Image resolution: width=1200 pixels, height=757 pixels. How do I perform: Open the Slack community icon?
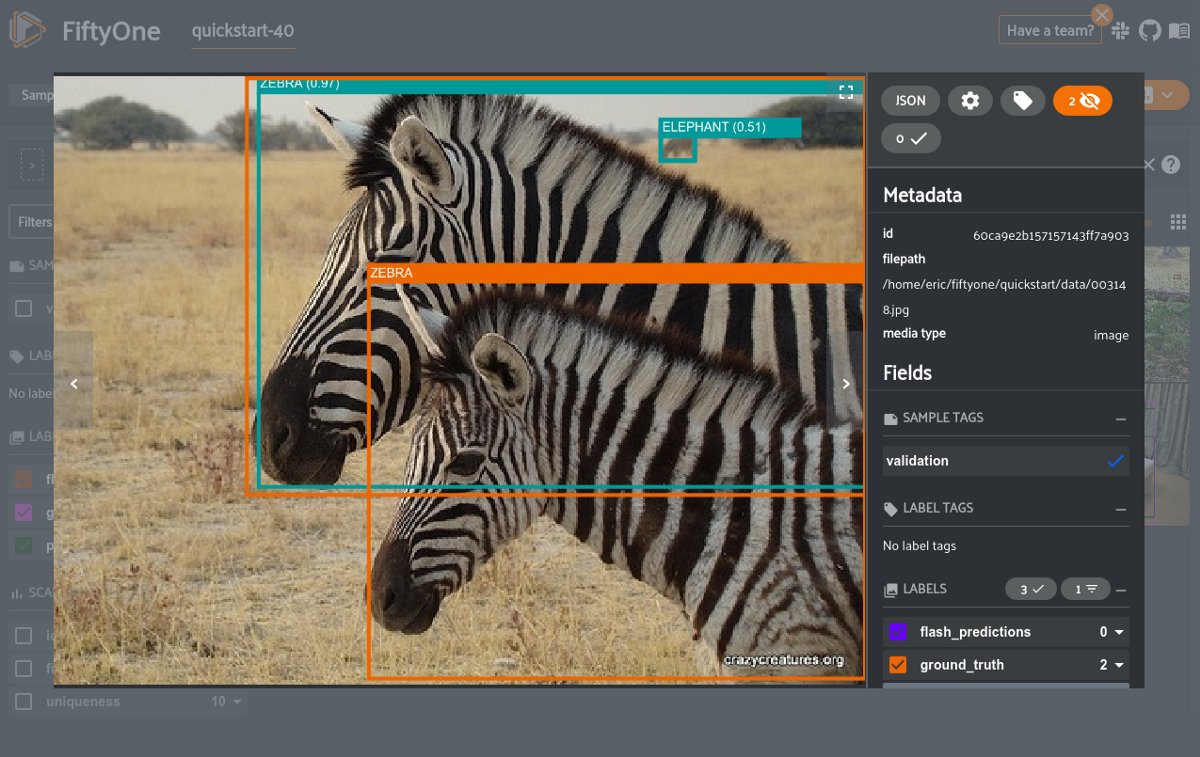(x=1121, y=31)
